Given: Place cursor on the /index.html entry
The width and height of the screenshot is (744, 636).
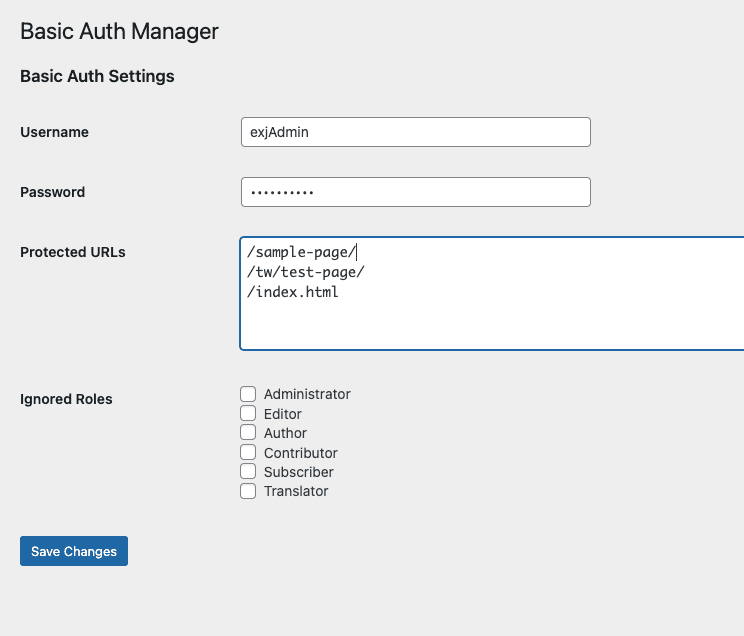Looking at the screenshot, I should point(292,292).
